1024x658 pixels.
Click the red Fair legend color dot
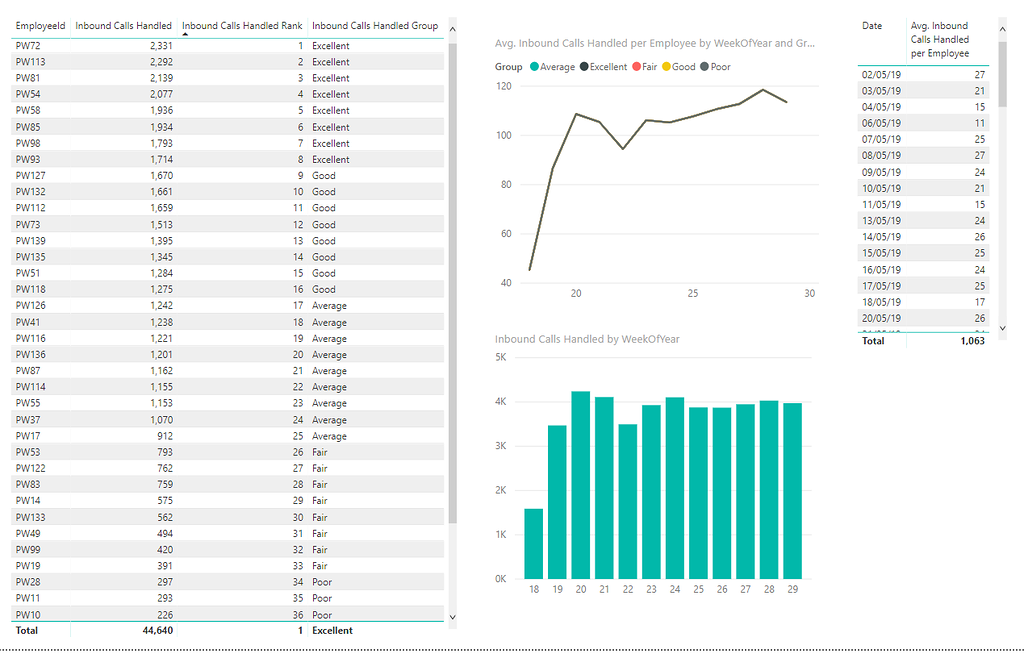[x=637, y=66]
